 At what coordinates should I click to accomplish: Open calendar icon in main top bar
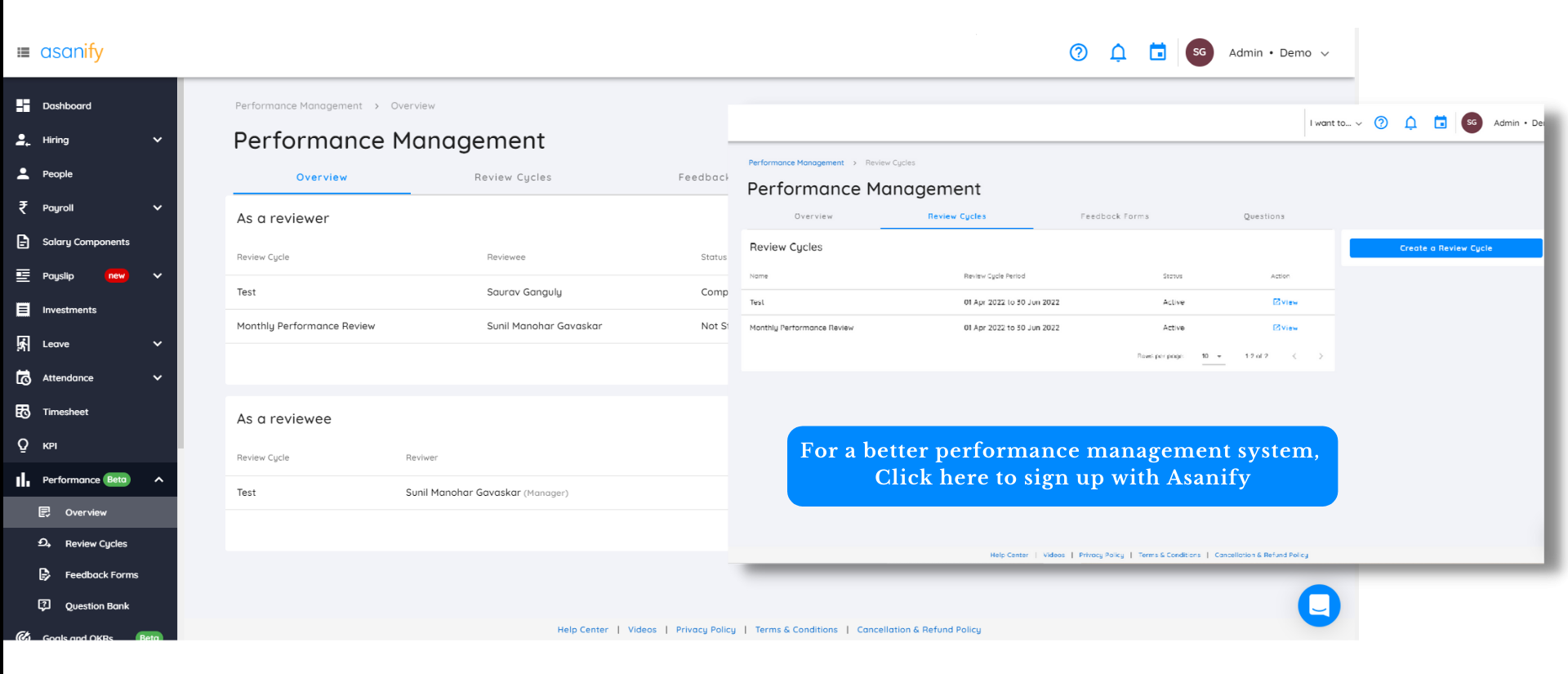(x=1157, y=52)
